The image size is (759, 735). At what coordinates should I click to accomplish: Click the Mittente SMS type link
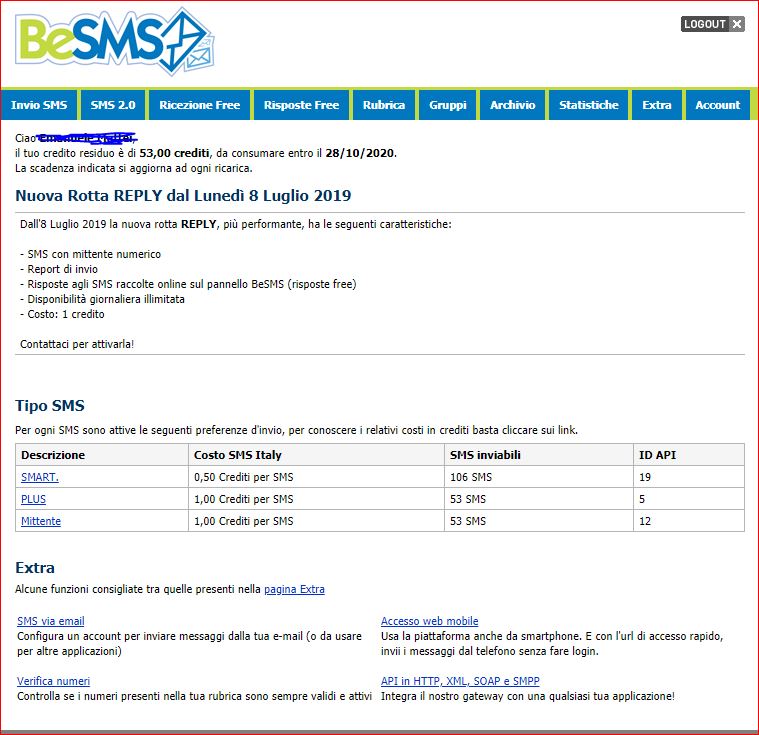pyautogui.click(x=41, y=521)
